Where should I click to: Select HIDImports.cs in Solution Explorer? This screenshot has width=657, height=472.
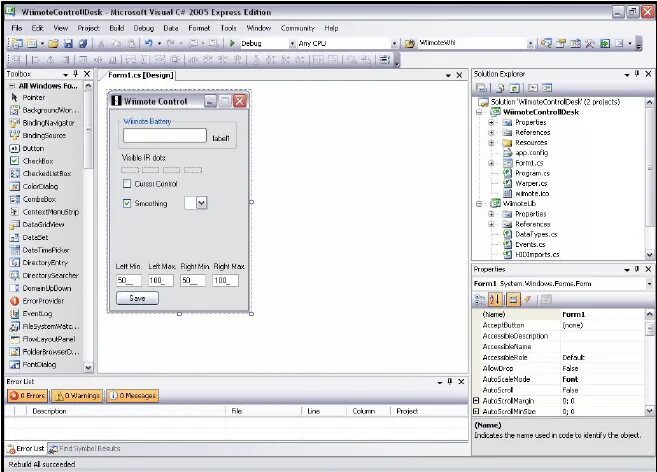click(x=537, y=254)
